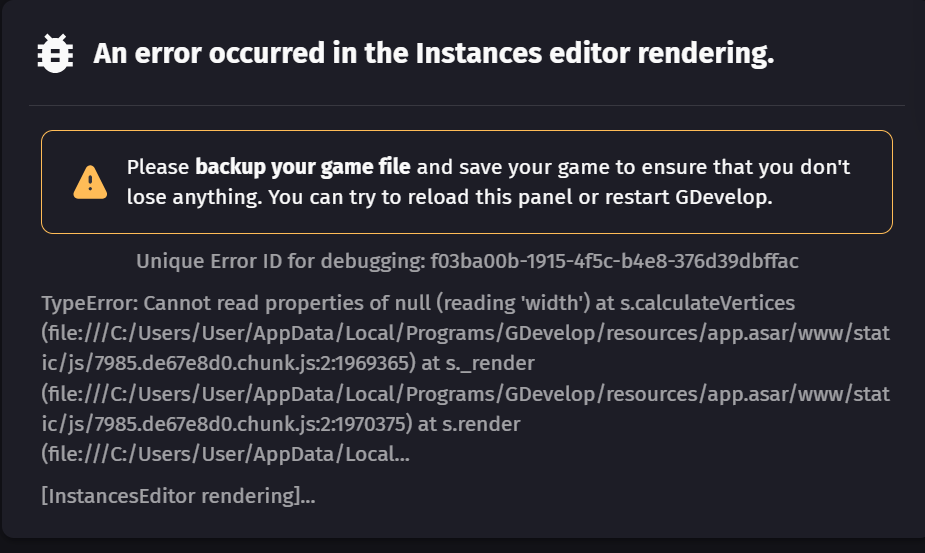The height and width of the screenshot is (553, 925).
Task: Click the orange warning triangle icon
Action: tap(90, 182)
